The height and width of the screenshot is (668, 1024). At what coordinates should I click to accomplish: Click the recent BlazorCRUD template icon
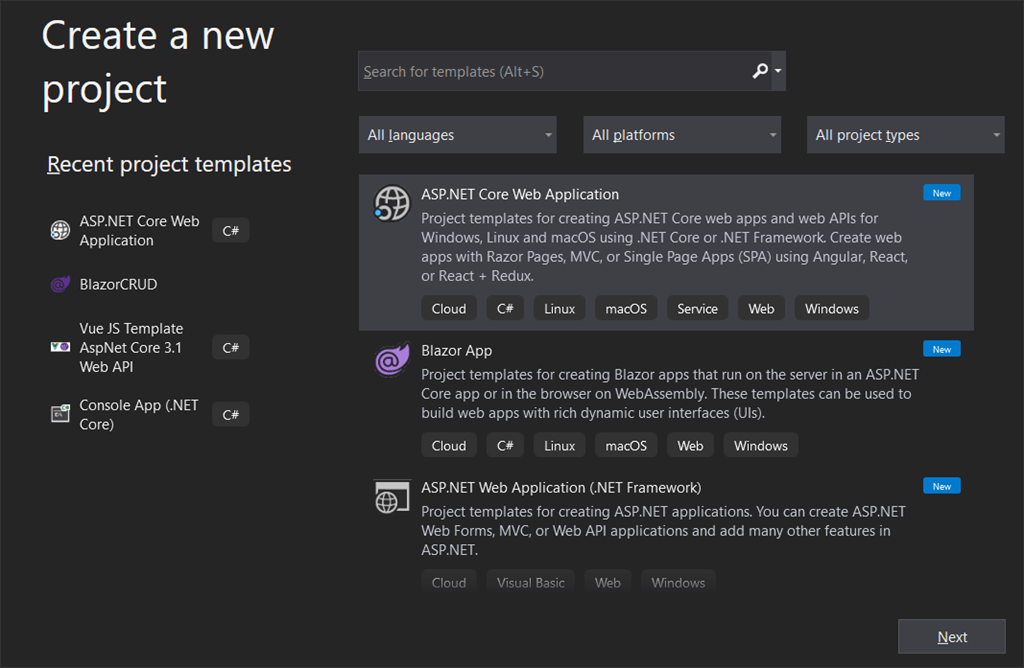(60, 284)
